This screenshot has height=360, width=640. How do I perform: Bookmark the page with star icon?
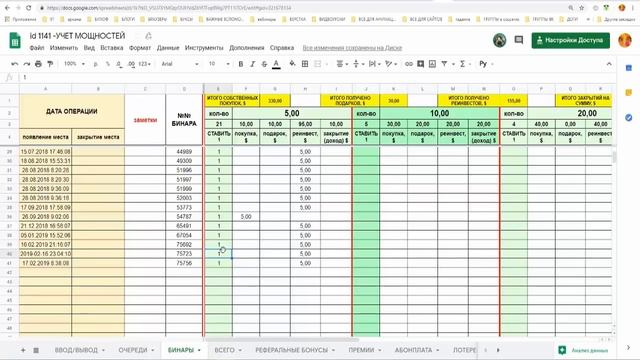tap(582, 8)
